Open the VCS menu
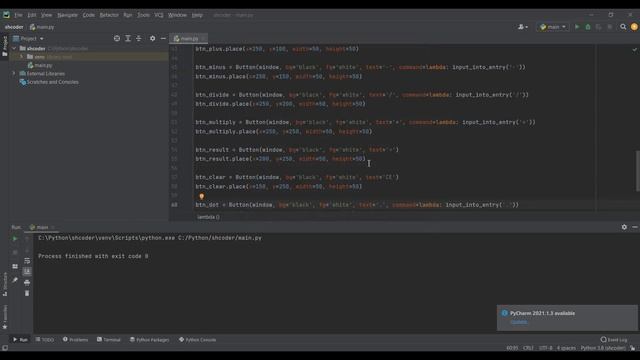640x360 pixels. click(159, 15)
